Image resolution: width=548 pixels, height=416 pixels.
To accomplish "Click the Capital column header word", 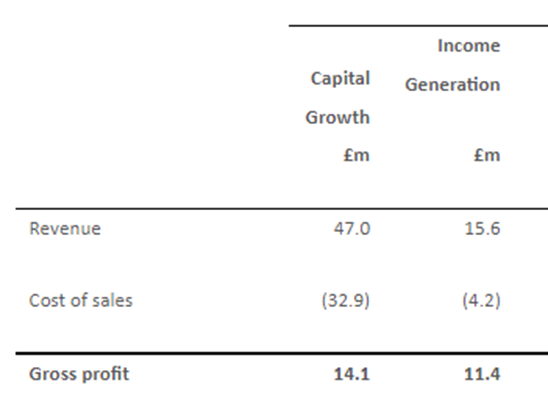I will pos(340,79).
